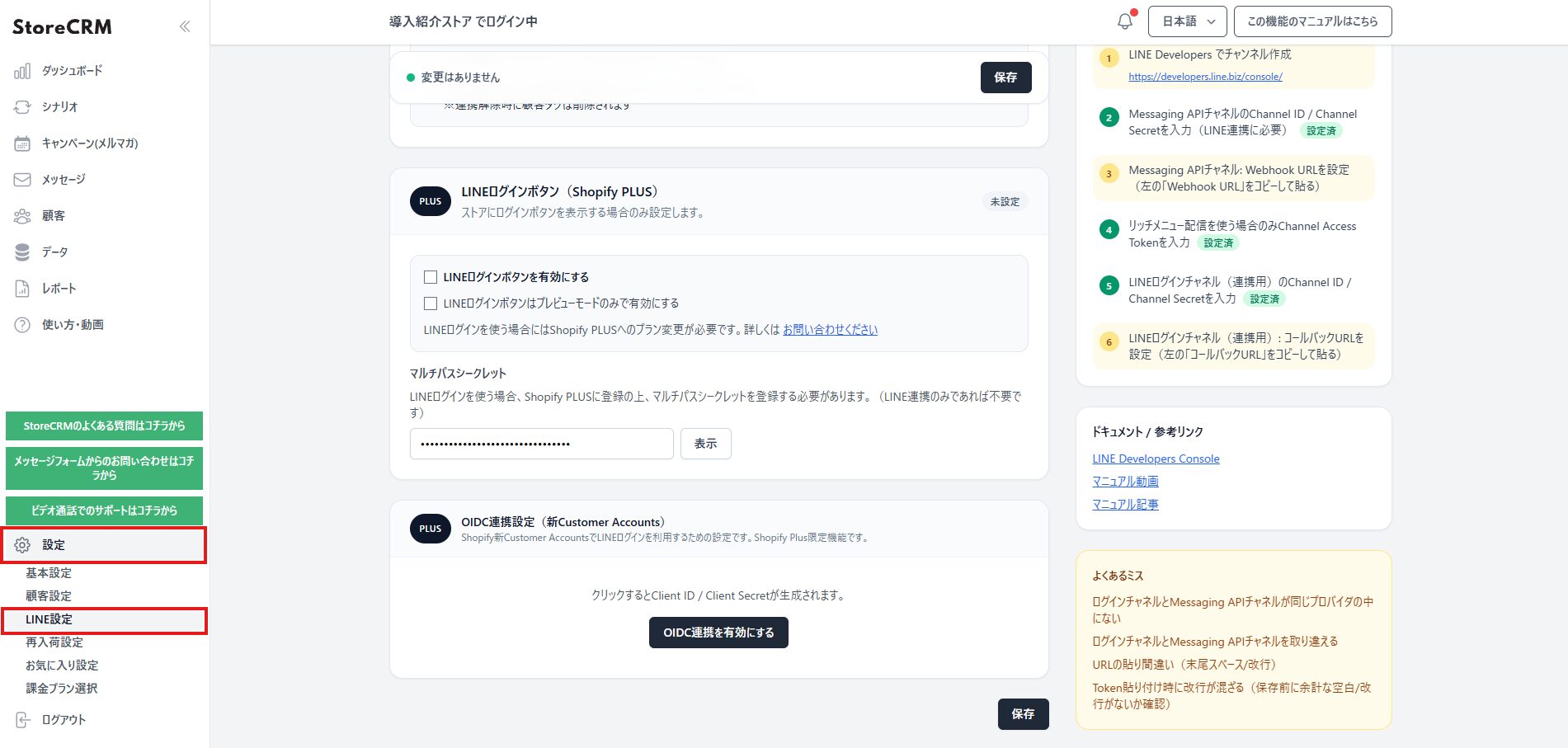Collapse the sidebar with double-chevron icon
This screenshot has width=1568, height=748.
pyautogui.click(x=185, y=26)
